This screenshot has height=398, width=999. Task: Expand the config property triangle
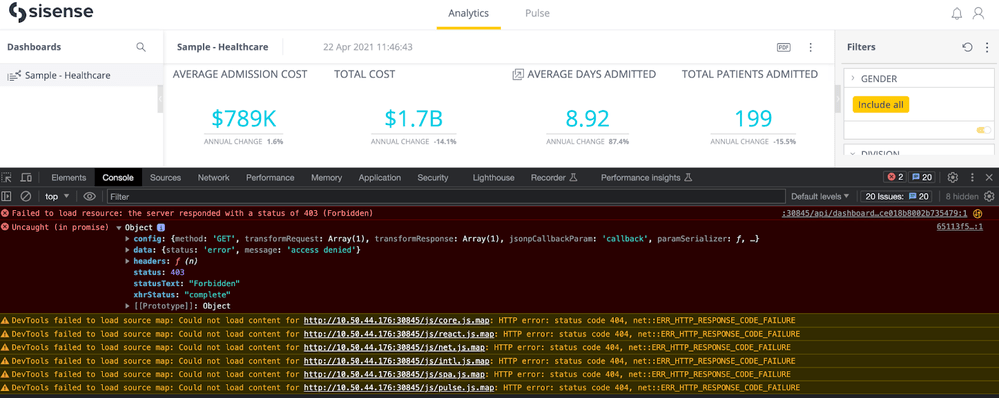coord(128,239)
